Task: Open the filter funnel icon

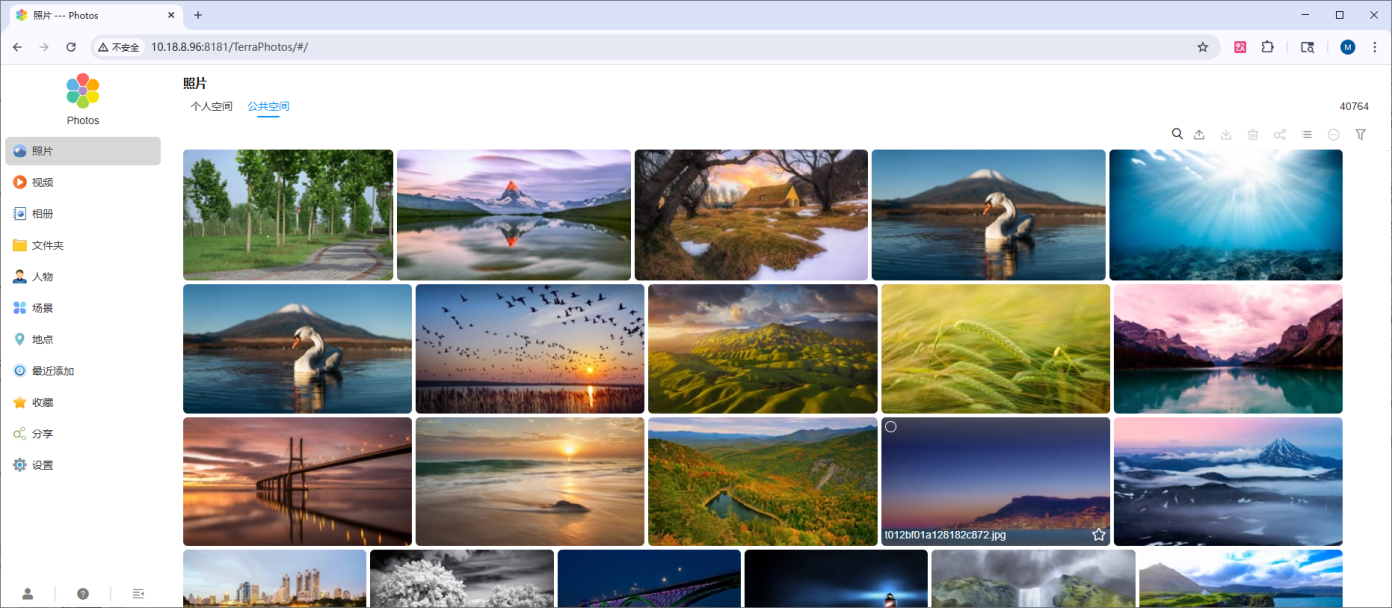Action: pyautogui.click(x=1360, y=134)
